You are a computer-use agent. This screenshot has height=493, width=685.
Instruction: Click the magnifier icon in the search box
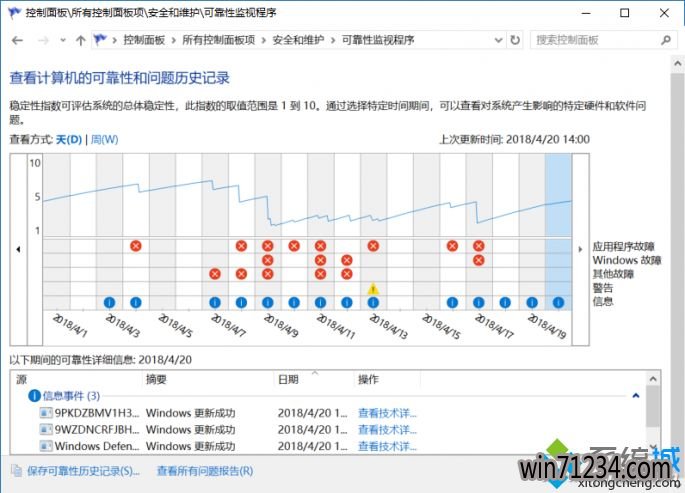click(x=666, y=40)
